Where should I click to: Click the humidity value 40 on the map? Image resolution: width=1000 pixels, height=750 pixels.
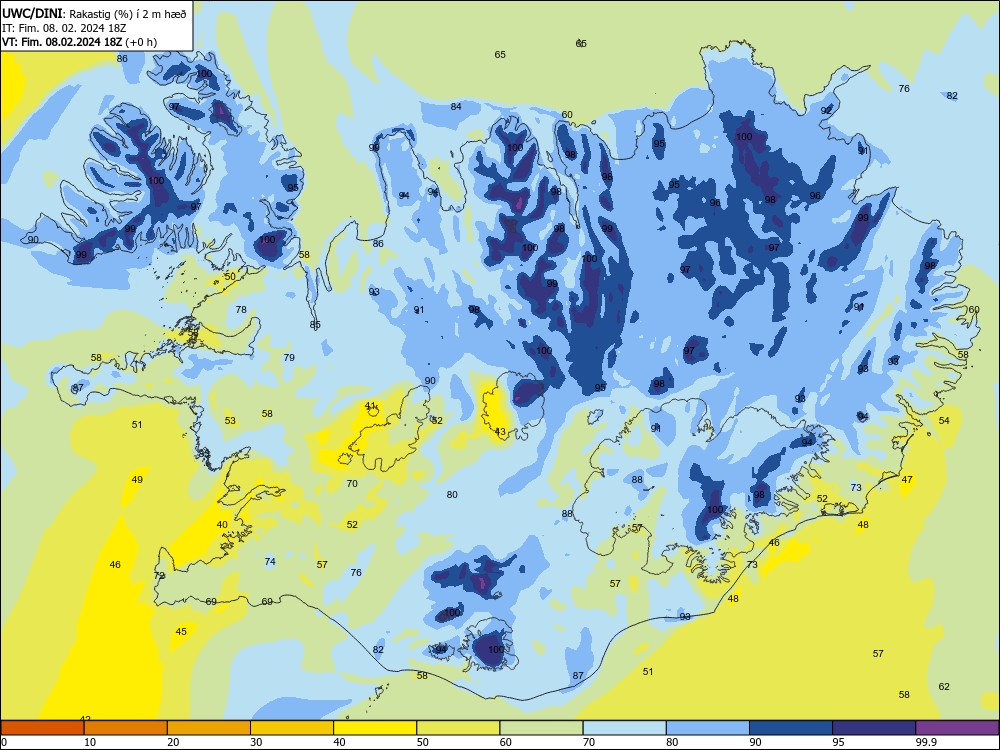[222, 525]
